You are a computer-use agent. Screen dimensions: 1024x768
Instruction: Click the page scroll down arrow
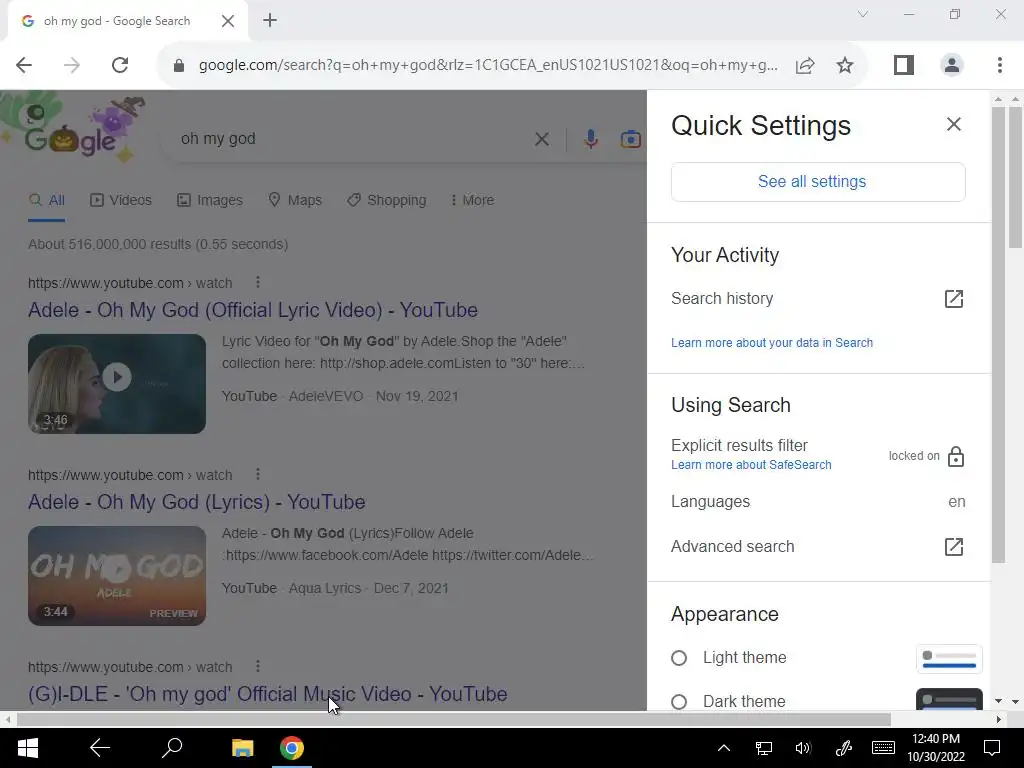point(1015,701)
